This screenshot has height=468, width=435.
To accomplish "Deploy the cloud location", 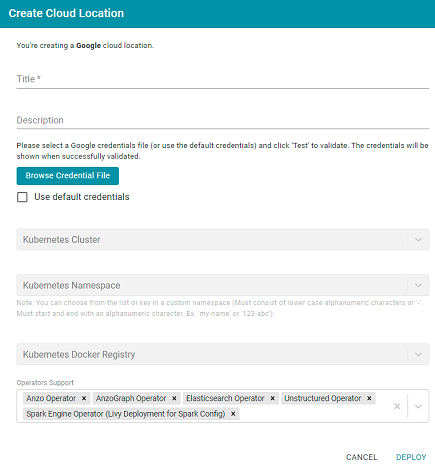I will [x=411, y=457].
